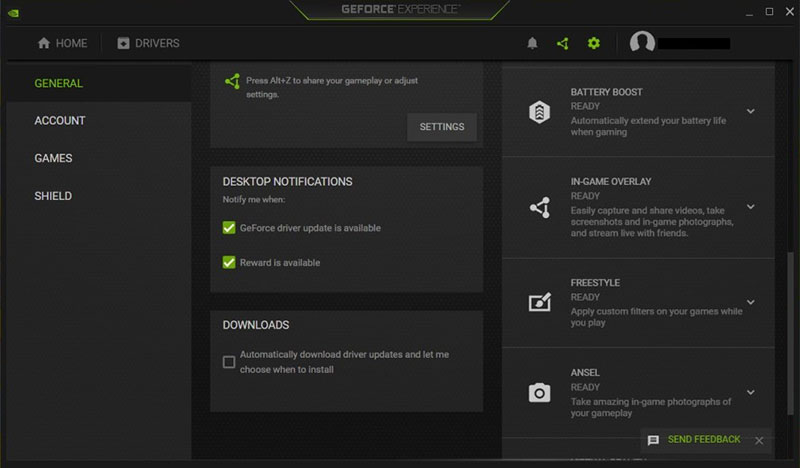Click the in-game overlay SETTINGS button

442,127
